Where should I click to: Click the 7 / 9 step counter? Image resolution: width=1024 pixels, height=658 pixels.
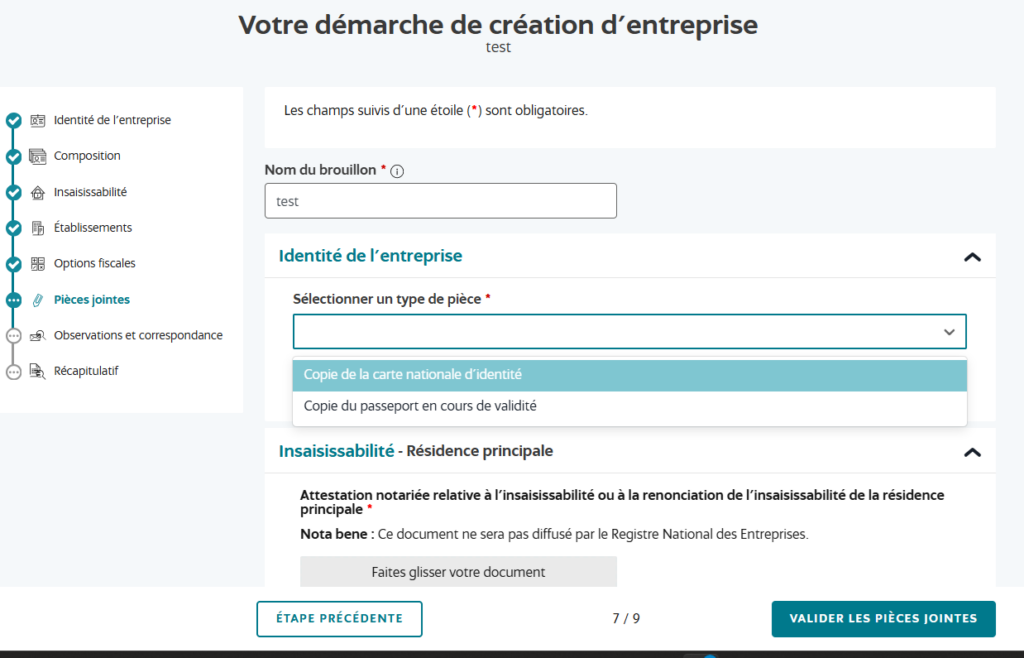tap(626, 618)
